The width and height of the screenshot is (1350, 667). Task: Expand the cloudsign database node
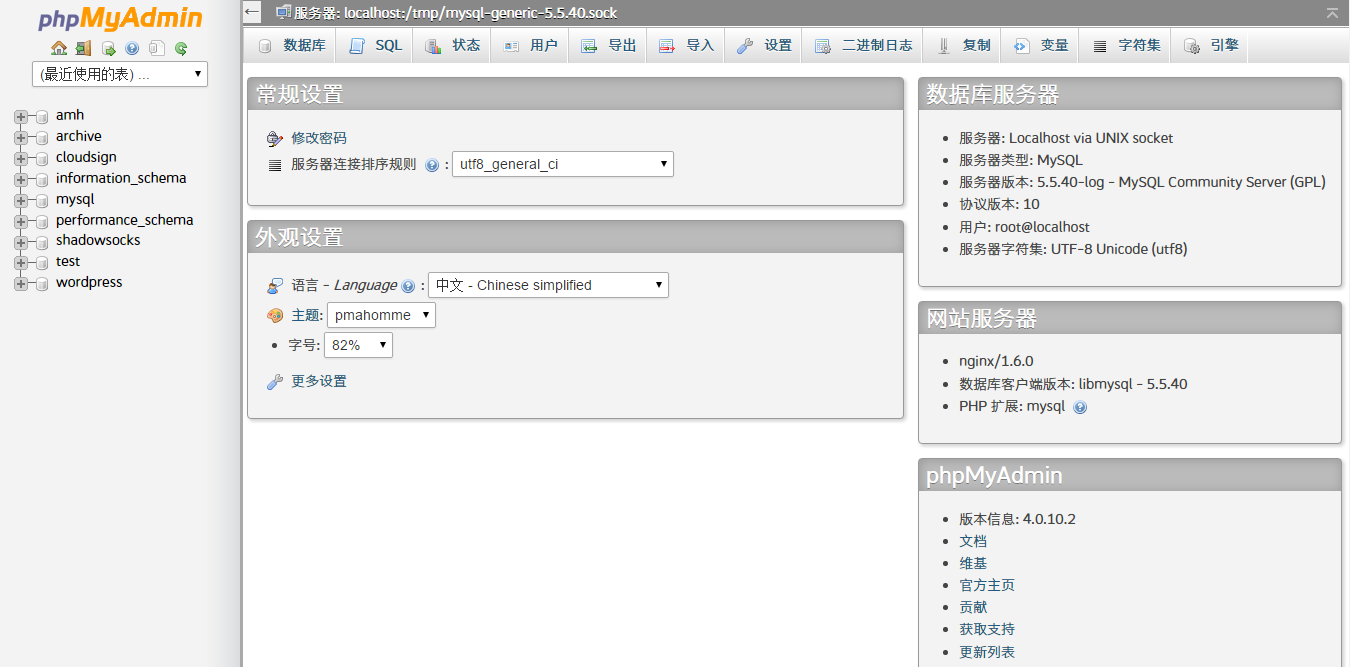[x=20, y=158]
